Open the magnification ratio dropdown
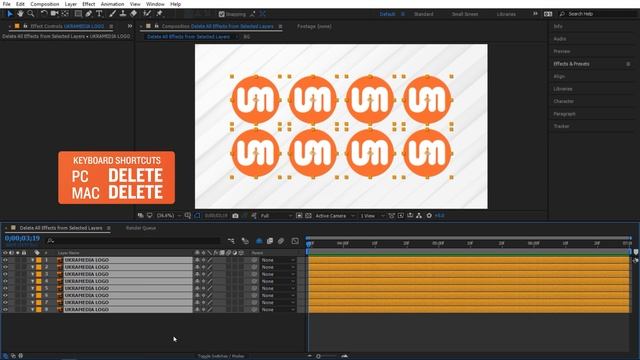This screenshot has height=360, width=640. pyautogui.click(x=169, y=216)
